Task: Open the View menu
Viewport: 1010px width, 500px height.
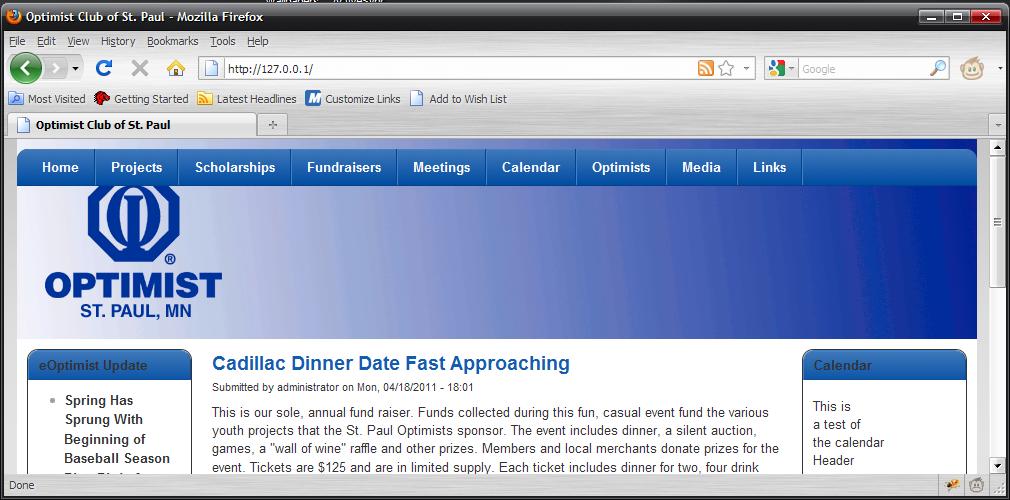Action: tap(79, 41)
